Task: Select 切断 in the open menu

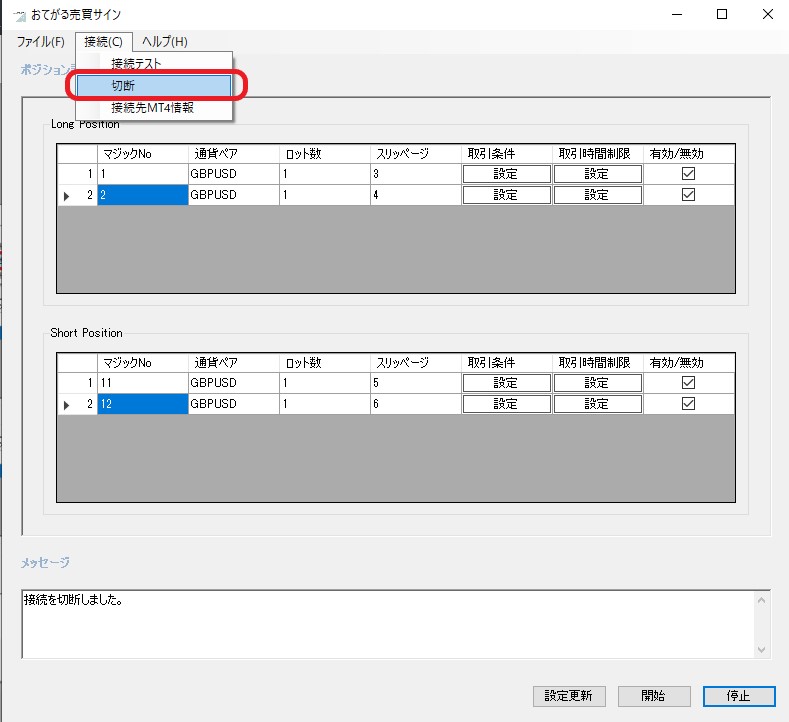Action: 155,86
